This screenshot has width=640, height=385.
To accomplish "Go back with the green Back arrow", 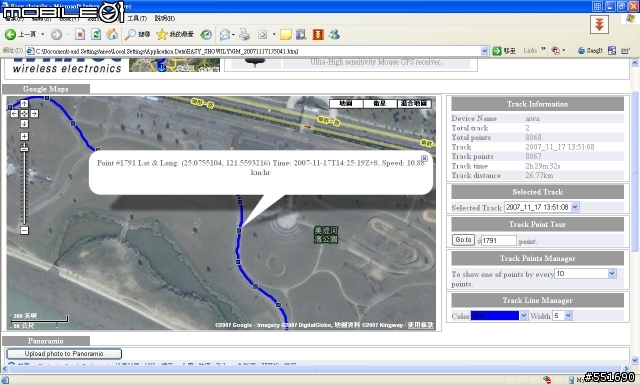I will click(x=10, y=35).
